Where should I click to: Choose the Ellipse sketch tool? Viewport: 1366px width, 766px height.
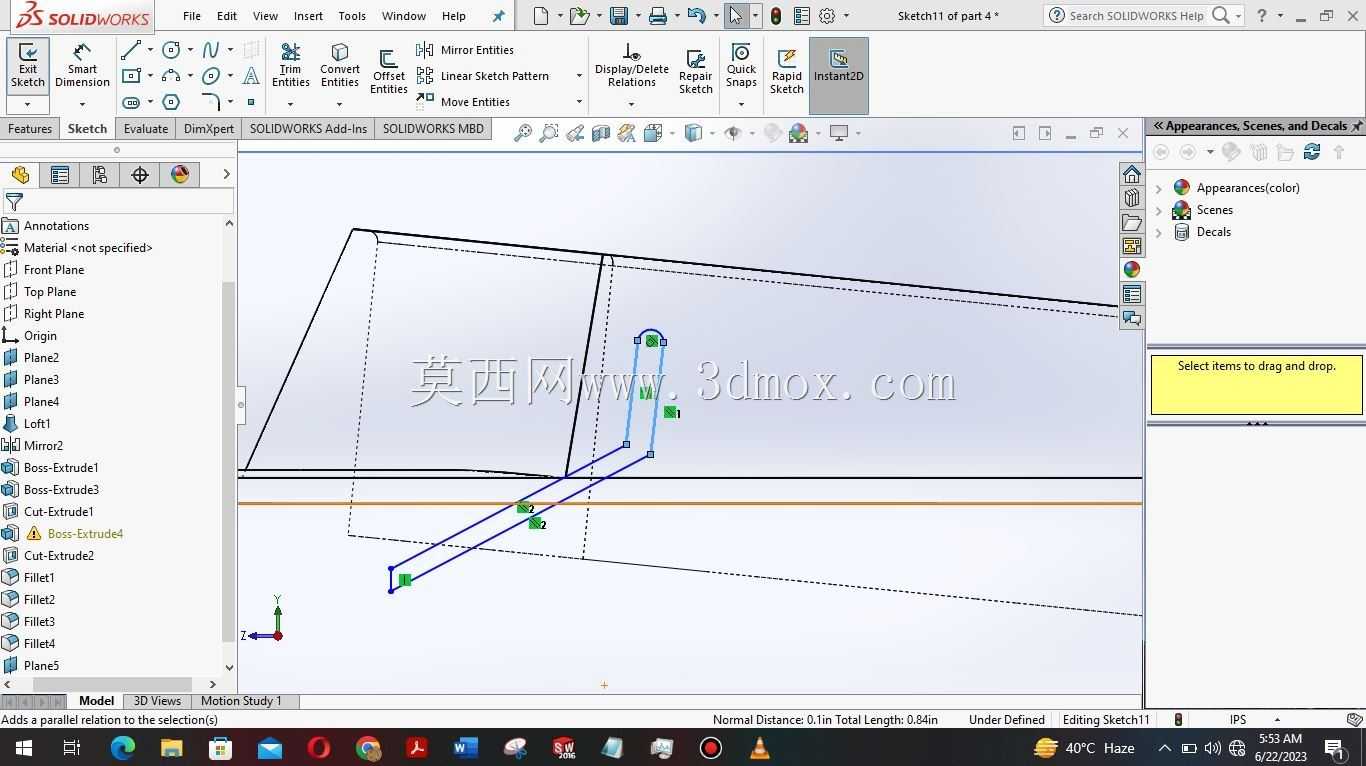(x=211, y=76)
